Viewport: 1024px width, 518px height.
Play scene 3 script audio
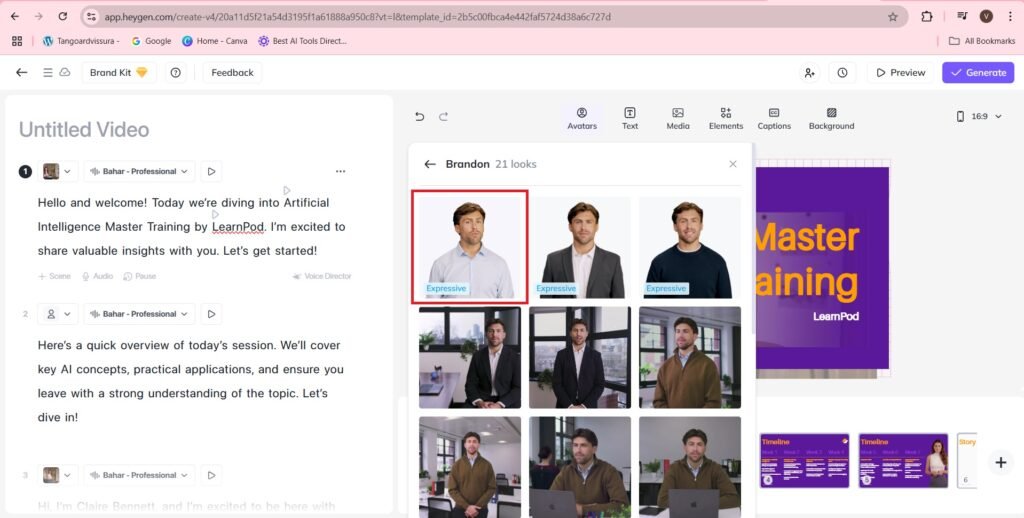(x=211, y=475)
